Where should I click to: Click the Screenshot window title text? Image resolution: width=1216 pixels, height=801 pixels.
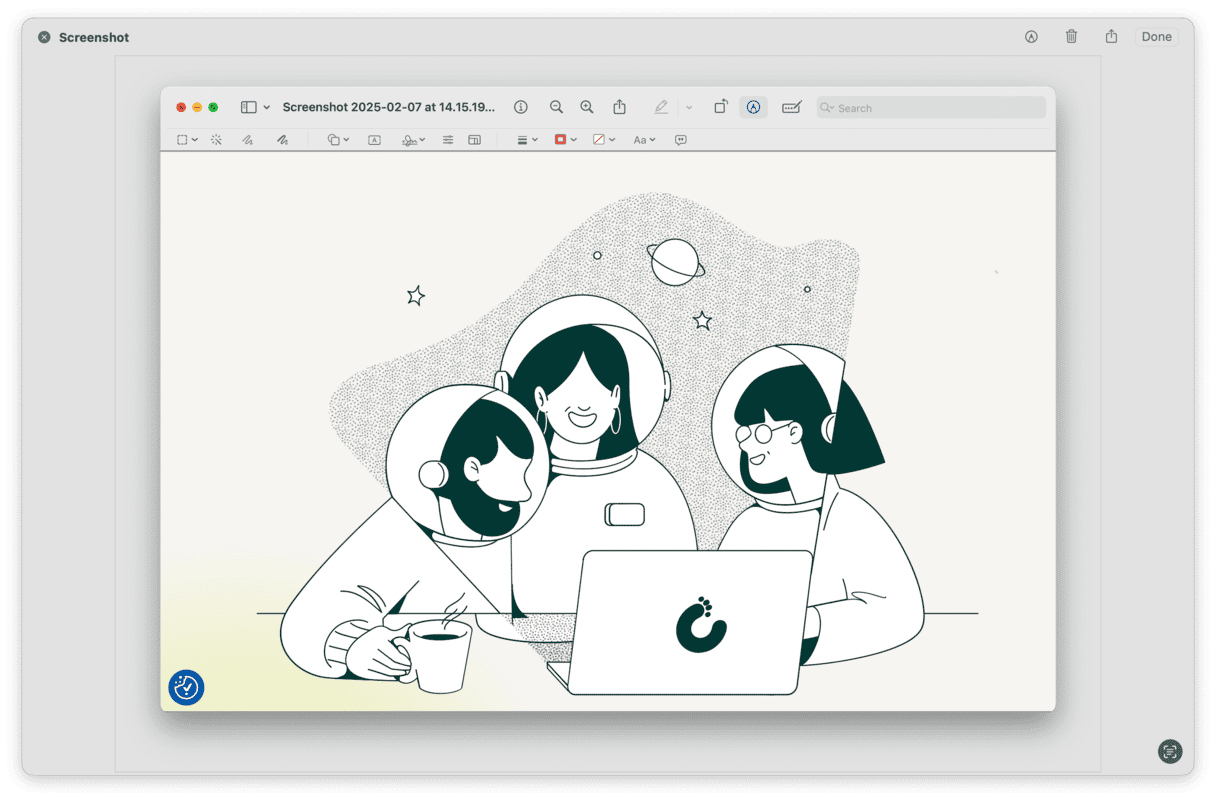tap(94, 37)
